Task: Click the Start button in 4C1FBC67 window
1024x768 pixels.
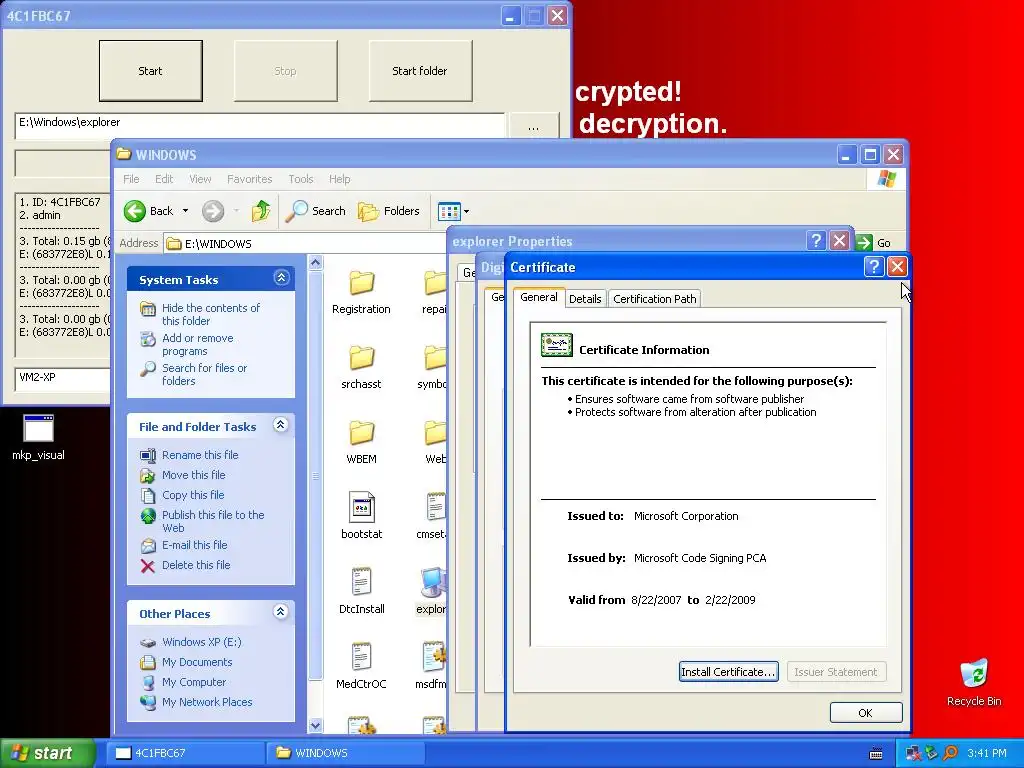Action: point(150,71)
